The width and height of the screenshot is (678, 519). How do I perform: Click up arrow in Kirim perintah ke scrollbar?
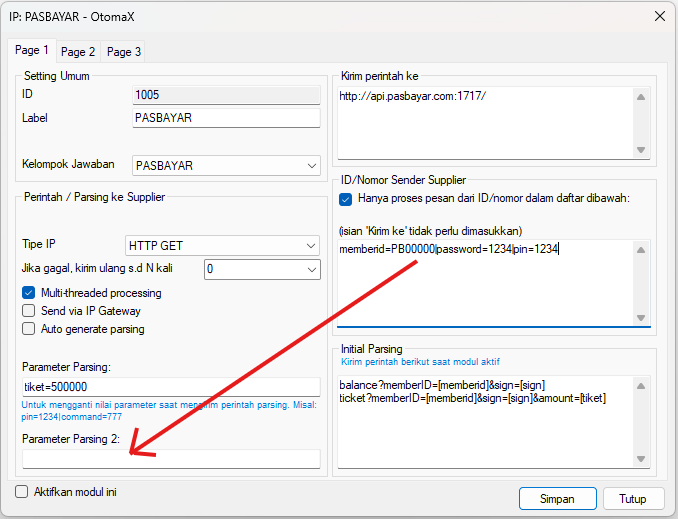(x=641, y=97)
